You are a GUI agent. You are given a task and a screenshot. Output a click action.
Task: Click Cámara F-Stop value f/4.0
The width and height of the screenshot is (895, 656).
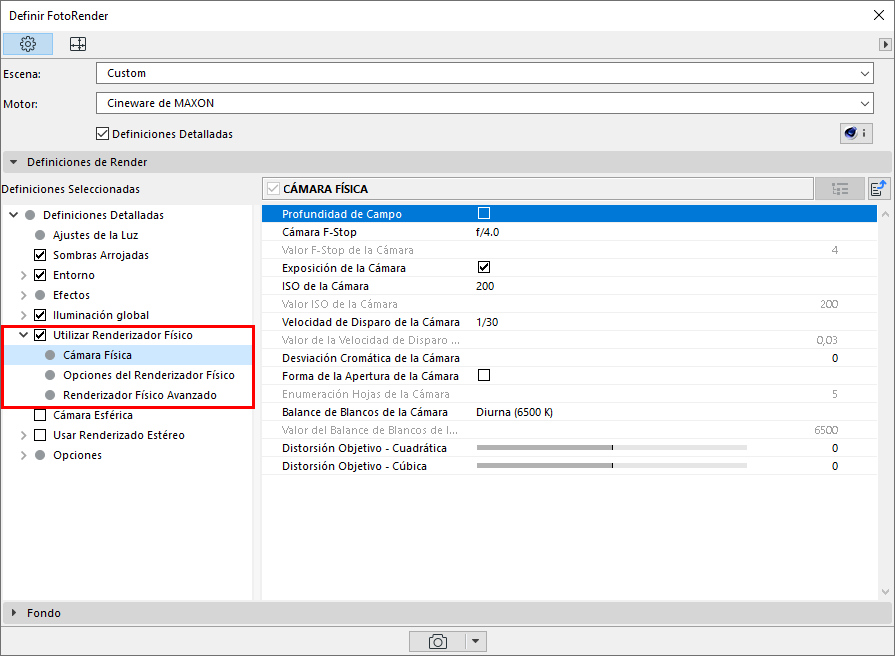[487, 232]
